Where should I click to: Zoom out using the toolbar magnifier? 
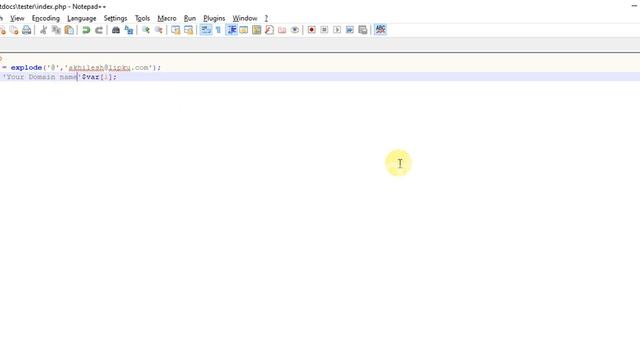pos(159,30)
